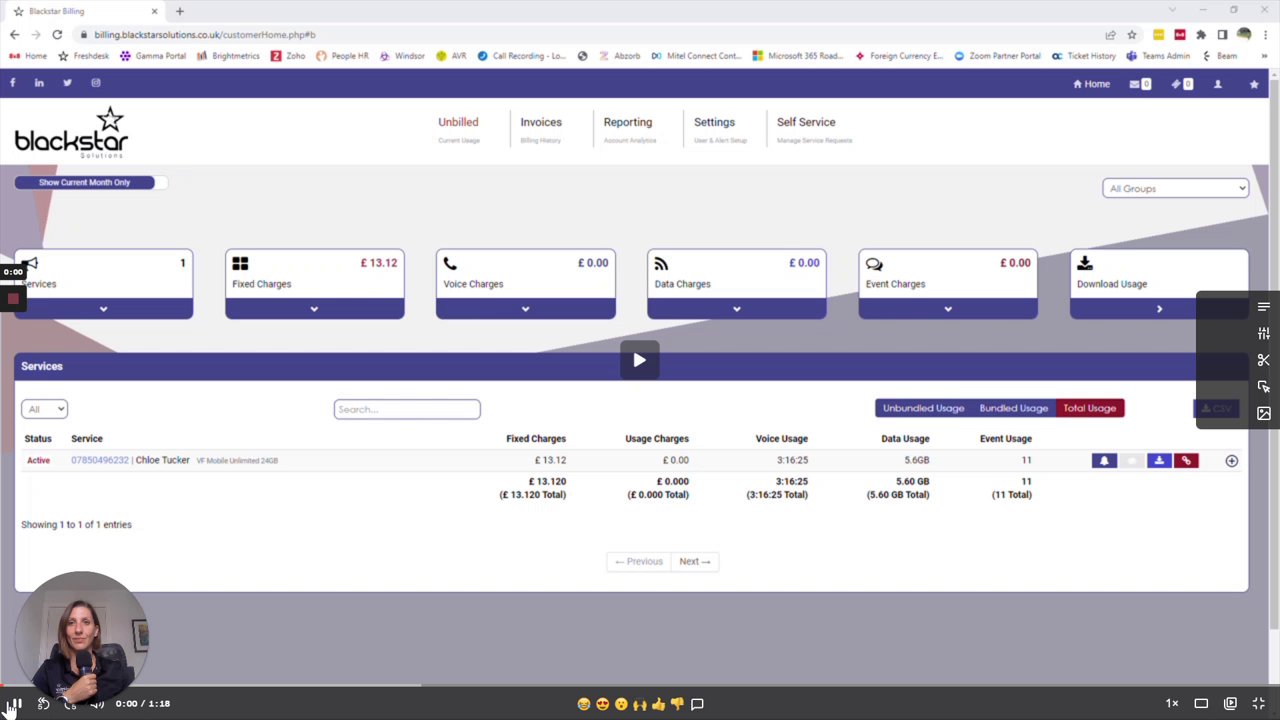Click the rewind icon in video player

coord(43,704)
